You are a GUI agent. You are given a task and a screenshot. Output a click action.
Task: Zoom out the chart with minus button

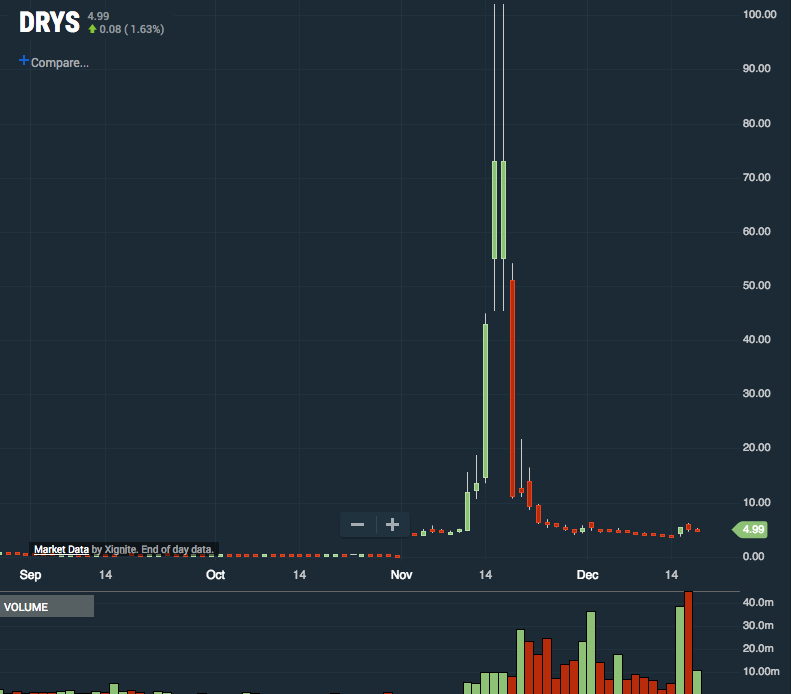pyautogui.click(x=357, y=524)
